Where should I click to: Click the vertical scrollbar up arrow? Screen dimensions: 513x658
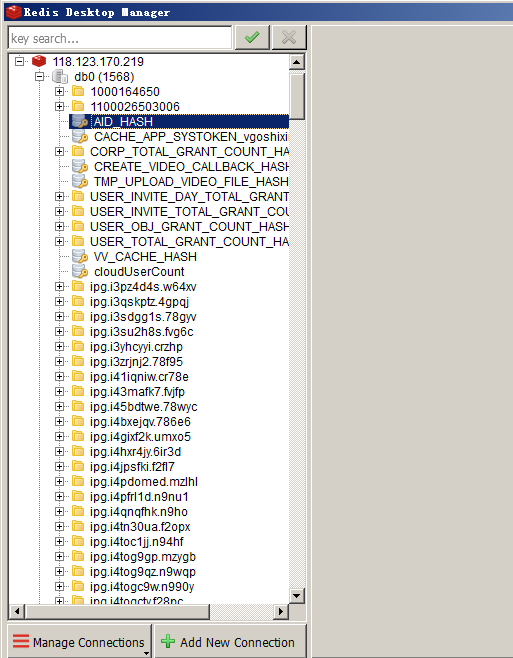pos(296,63)
